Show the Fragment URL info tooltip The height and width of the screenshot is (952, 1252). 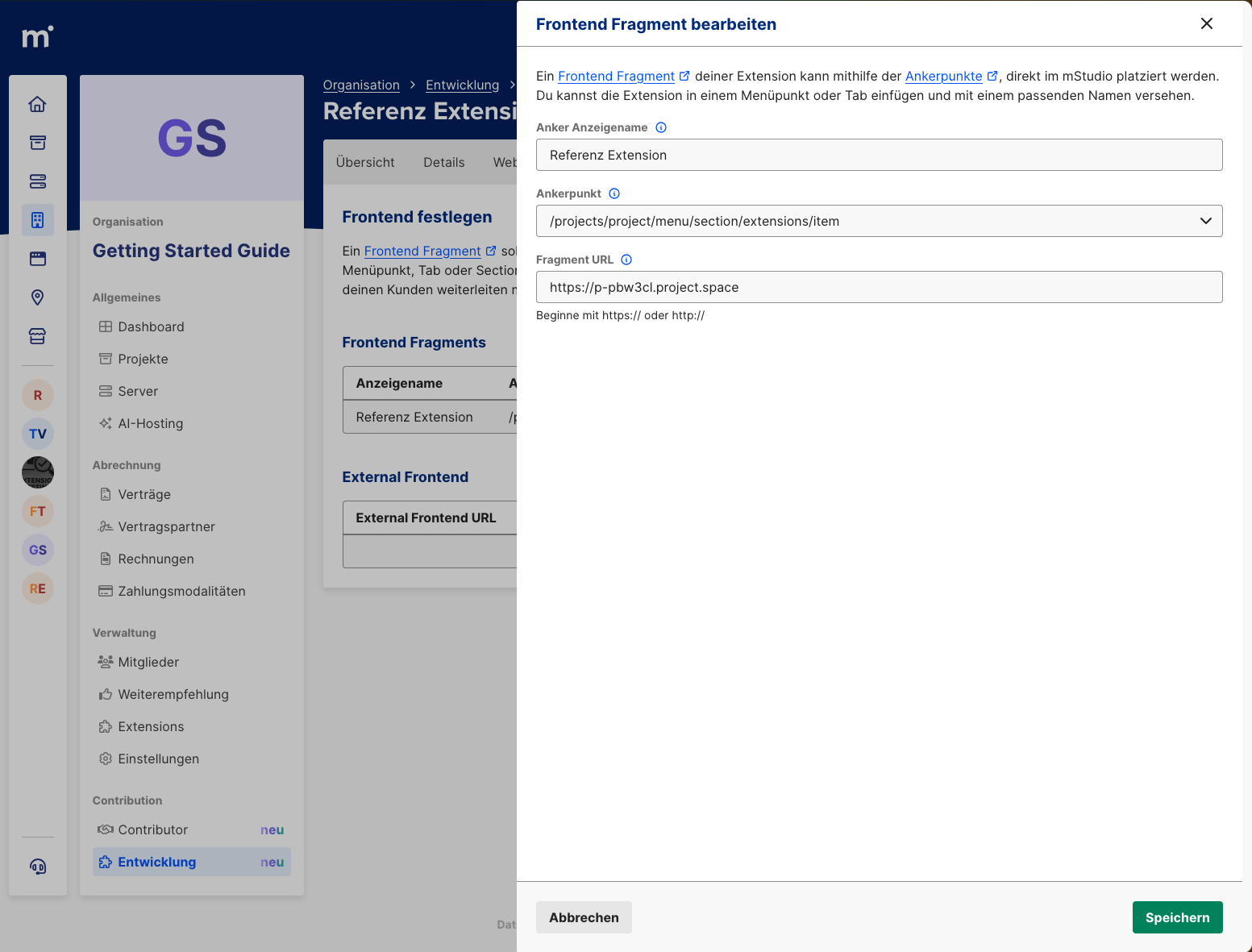[x=626, y=260]
